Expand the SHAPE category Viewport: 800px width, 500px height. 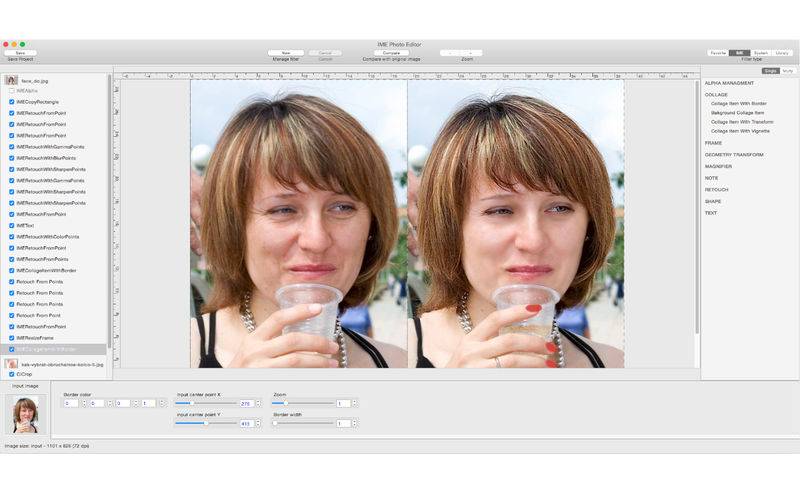click(713, 202)
